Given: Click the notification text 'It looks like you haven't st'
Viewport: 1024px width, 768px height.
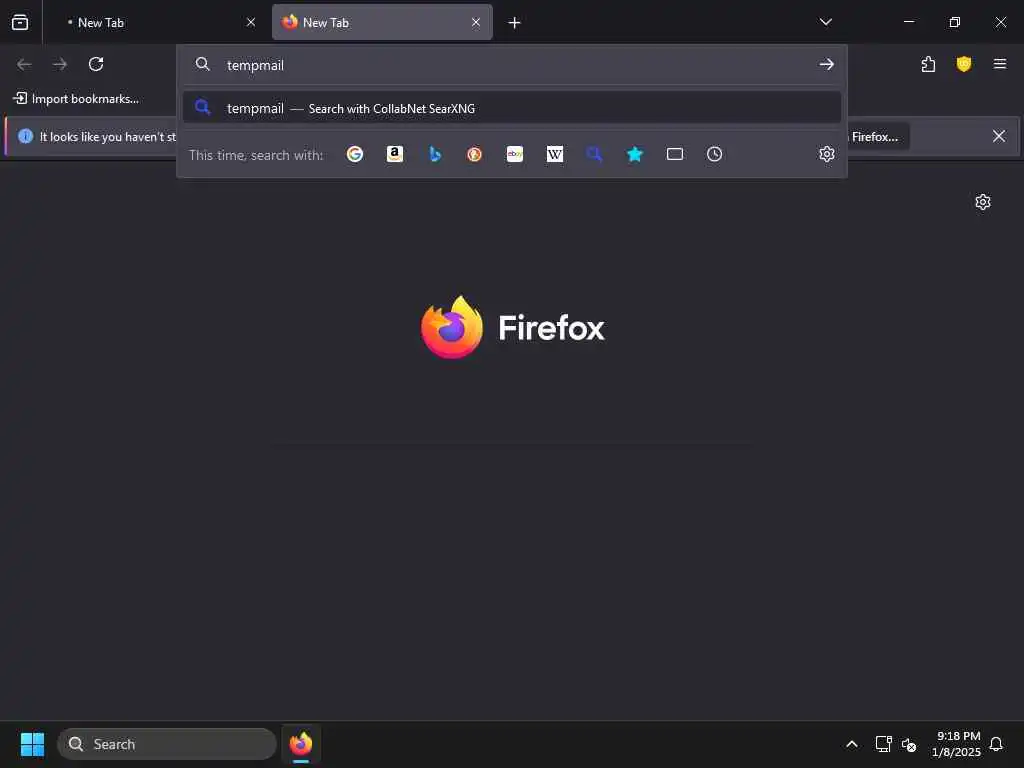Looking at the screenshot, I should 108,136.
